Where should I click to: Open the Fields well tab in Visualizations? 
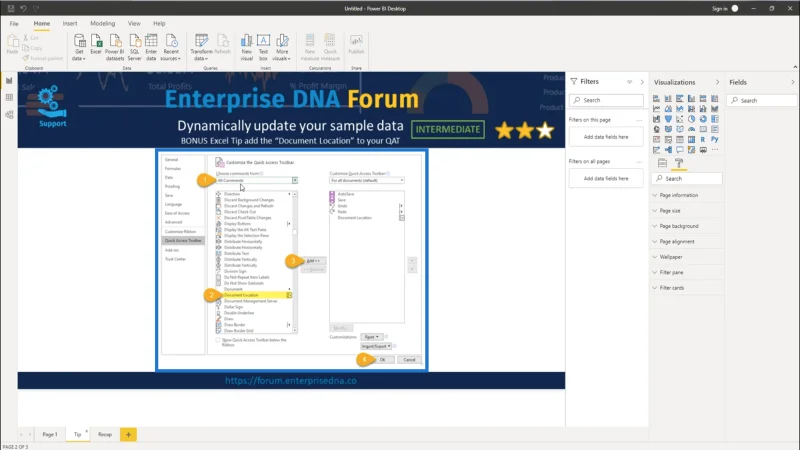tap(662, 163)
